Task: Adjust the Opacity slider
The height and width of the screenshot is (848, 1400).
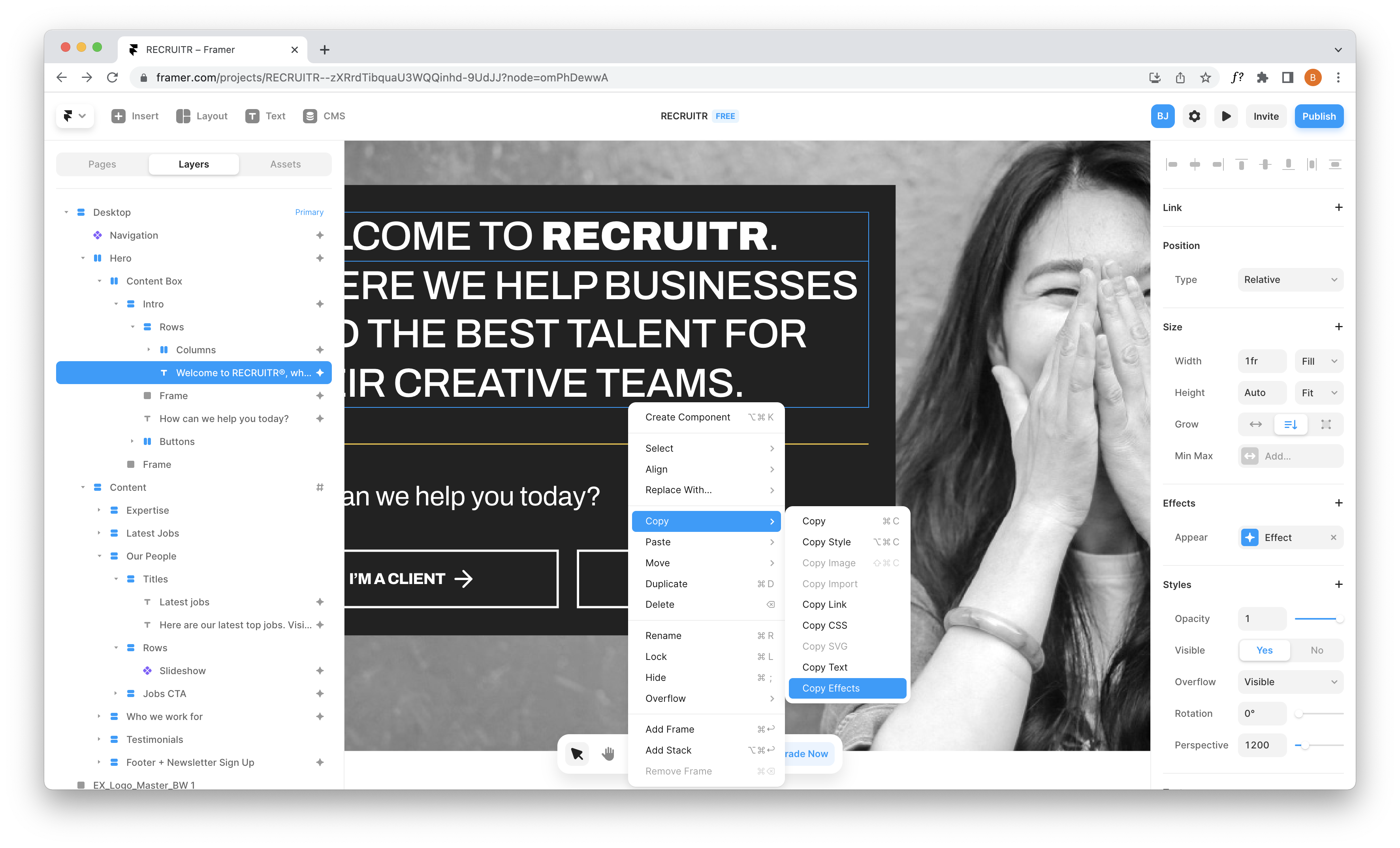Action: pos(1319,618)
